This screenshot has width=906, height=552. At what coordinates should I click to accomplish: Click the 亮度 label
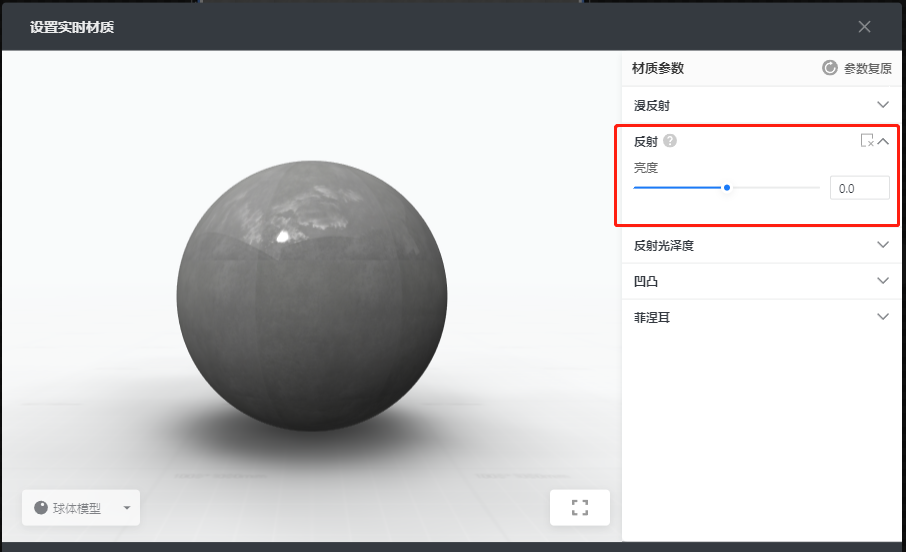(645, 168)
